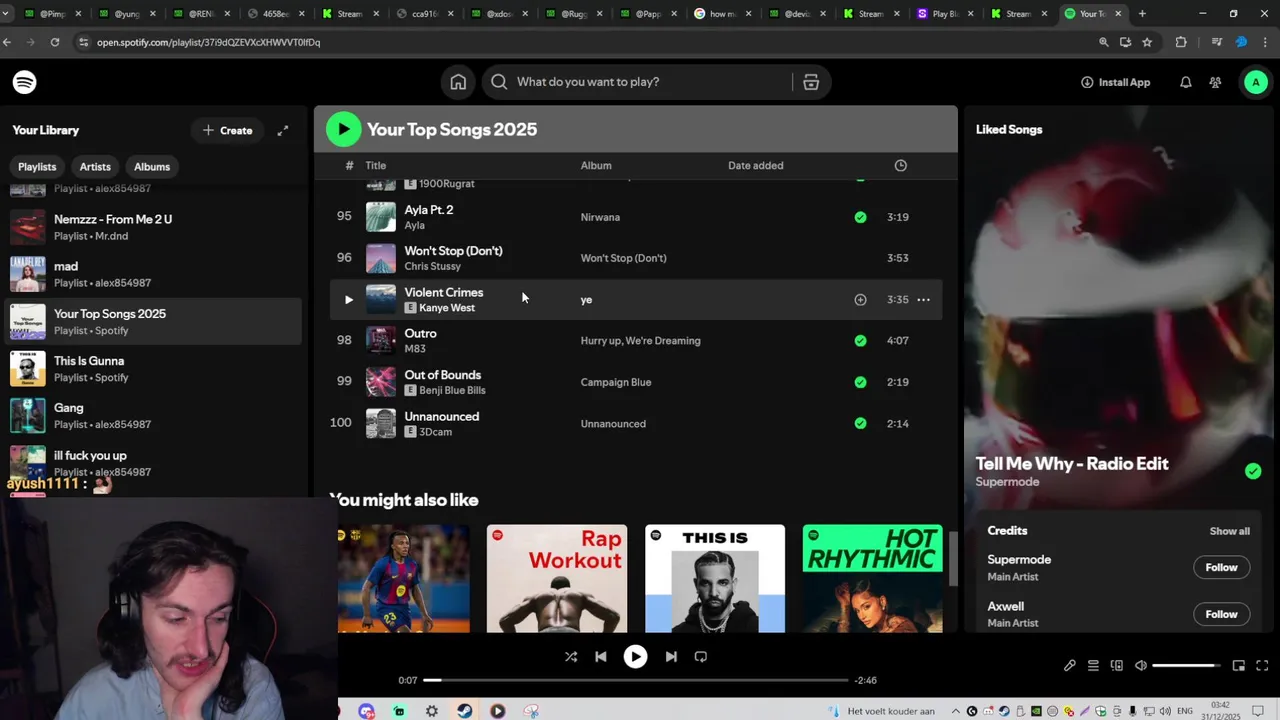Open the play queue icon
1280x720 pixels.
1093,666
